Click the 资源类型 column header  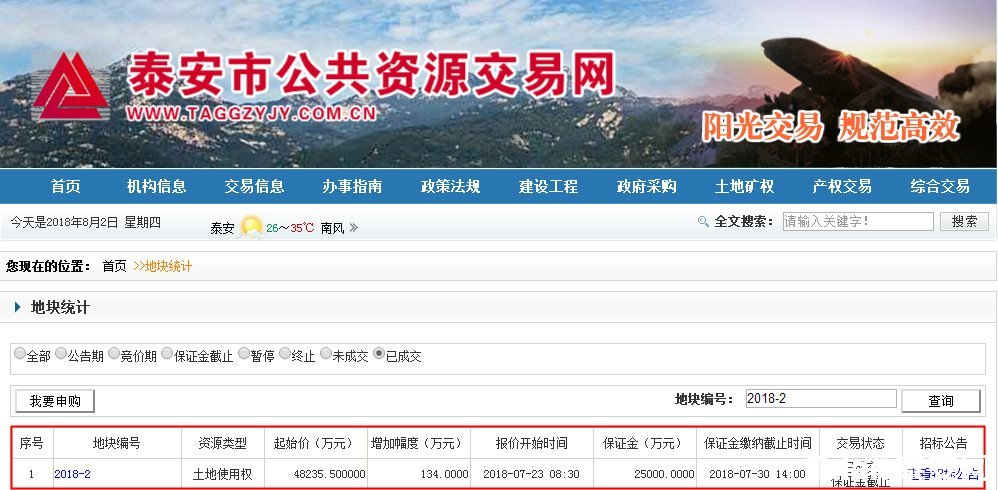tap(222, 443)
